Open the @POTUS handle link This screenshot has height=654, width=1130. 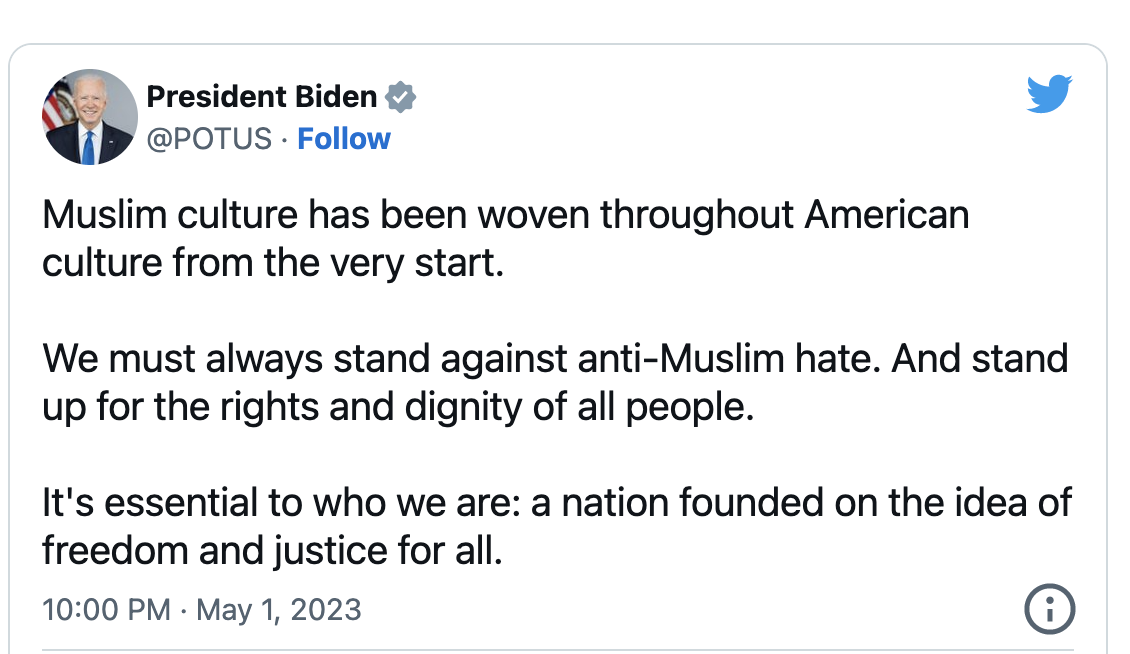[x=209, y=138]
